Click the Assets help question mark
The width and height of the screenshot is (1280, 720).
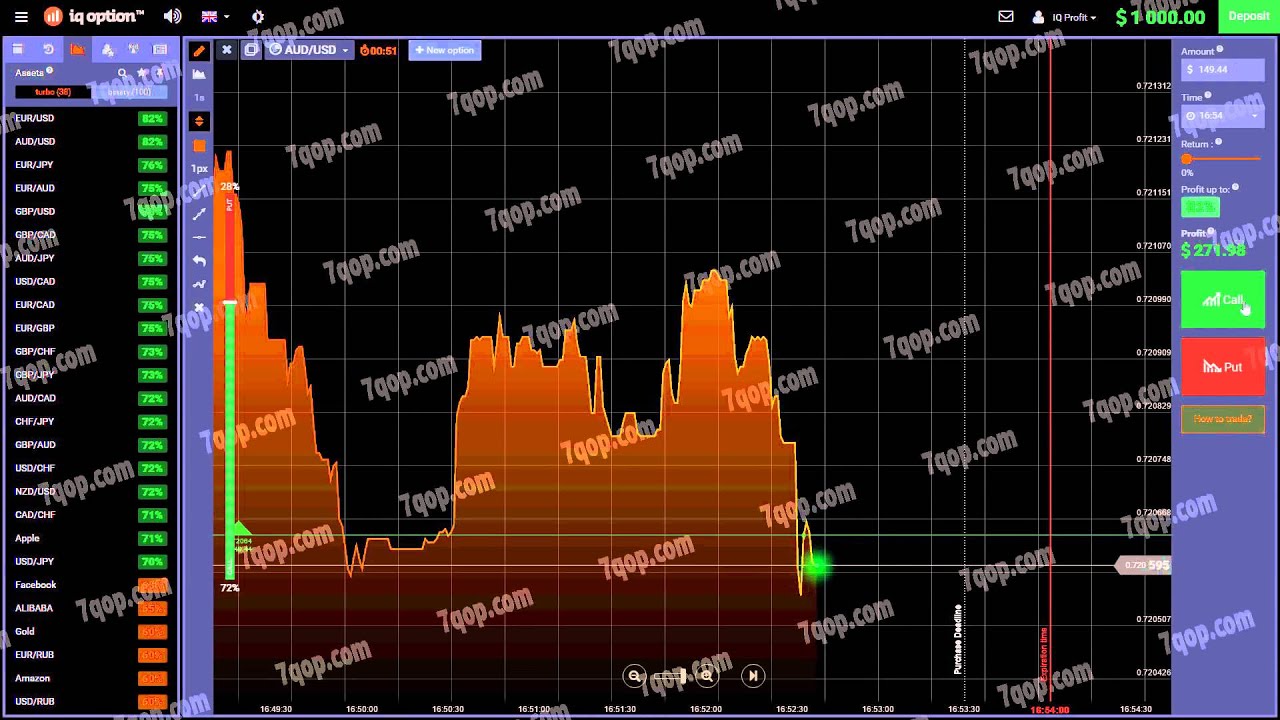click(x=49, y=71)
